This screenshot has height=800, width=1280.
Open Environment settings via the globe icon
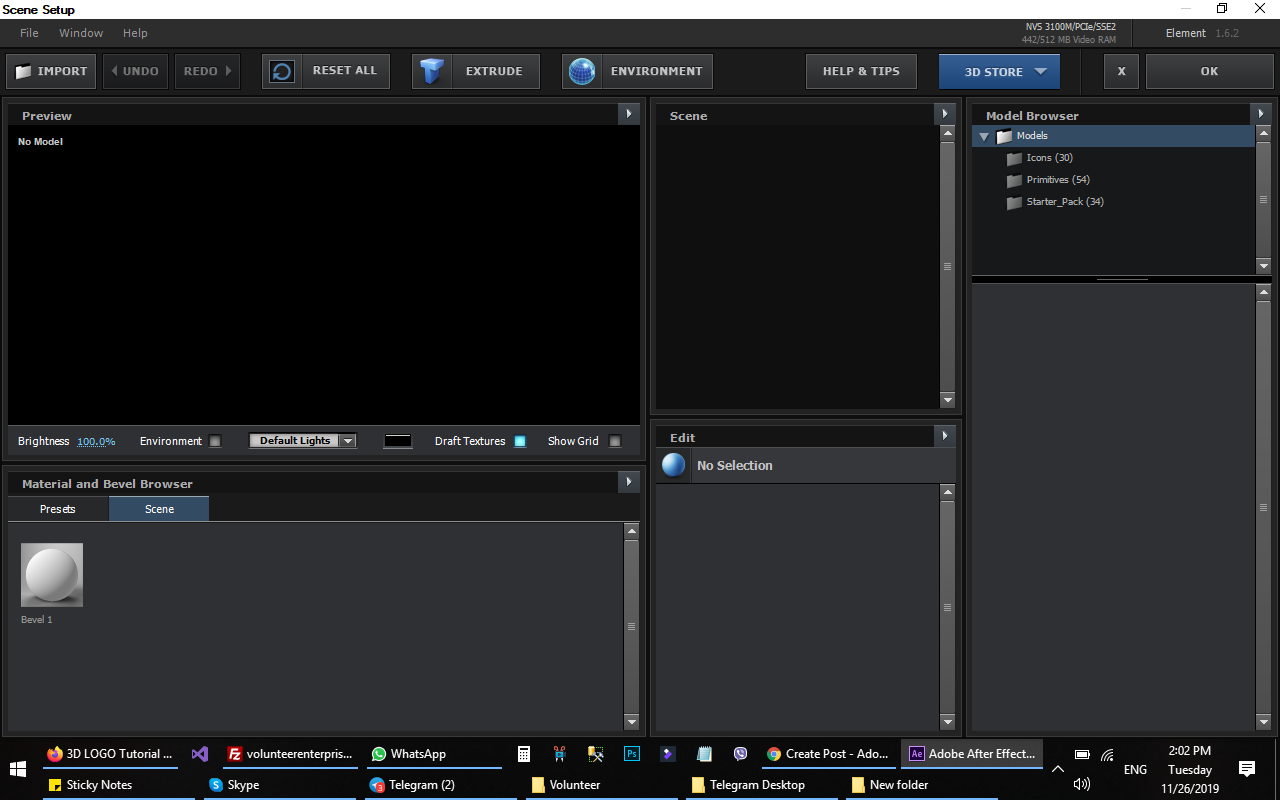click(x=582, y=70)
